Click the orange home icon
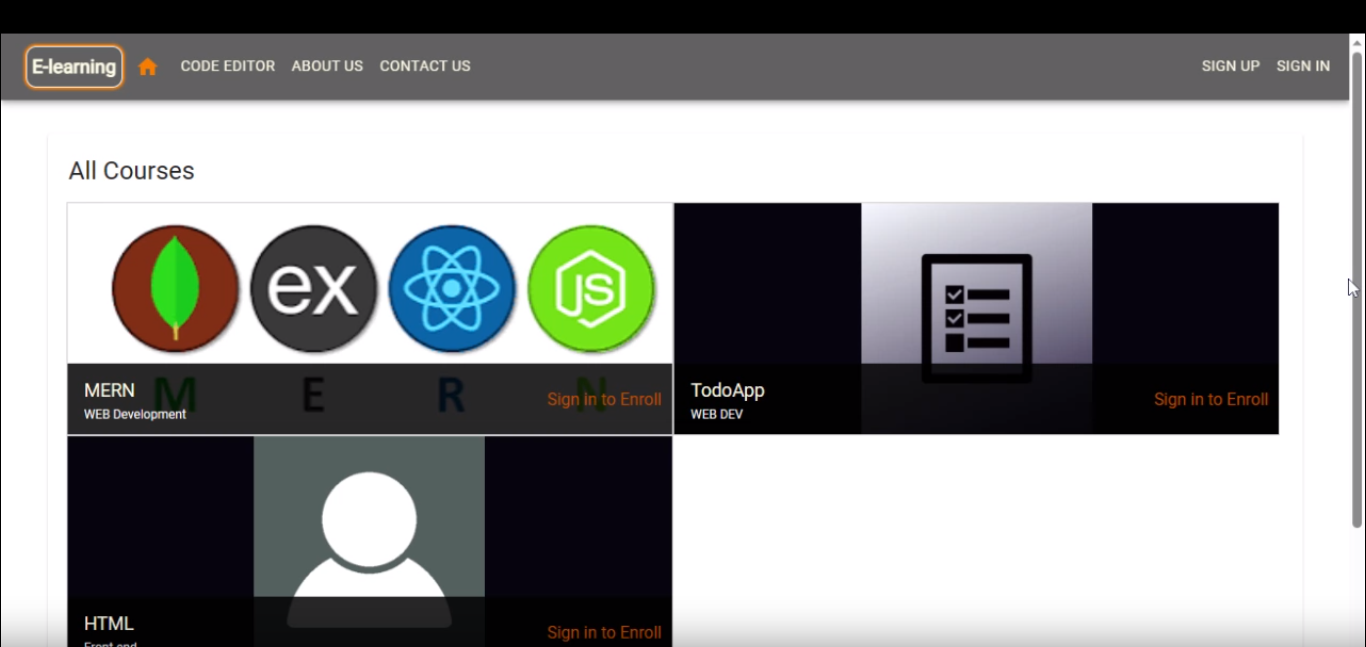The height and width of the screenshot is (647, 1366). point(148,67)
